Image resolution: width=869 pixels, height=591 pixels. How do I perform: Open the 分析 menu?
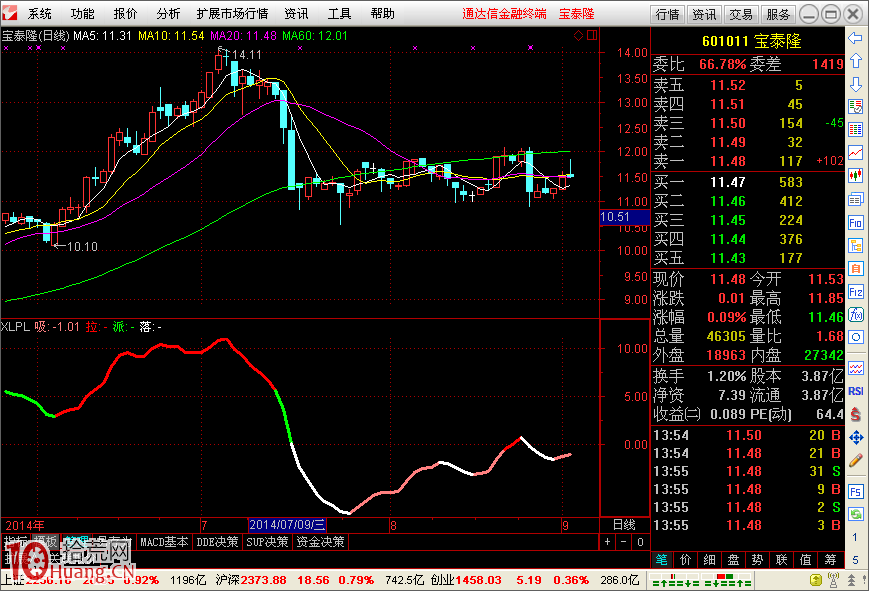[x=168, y=14]
